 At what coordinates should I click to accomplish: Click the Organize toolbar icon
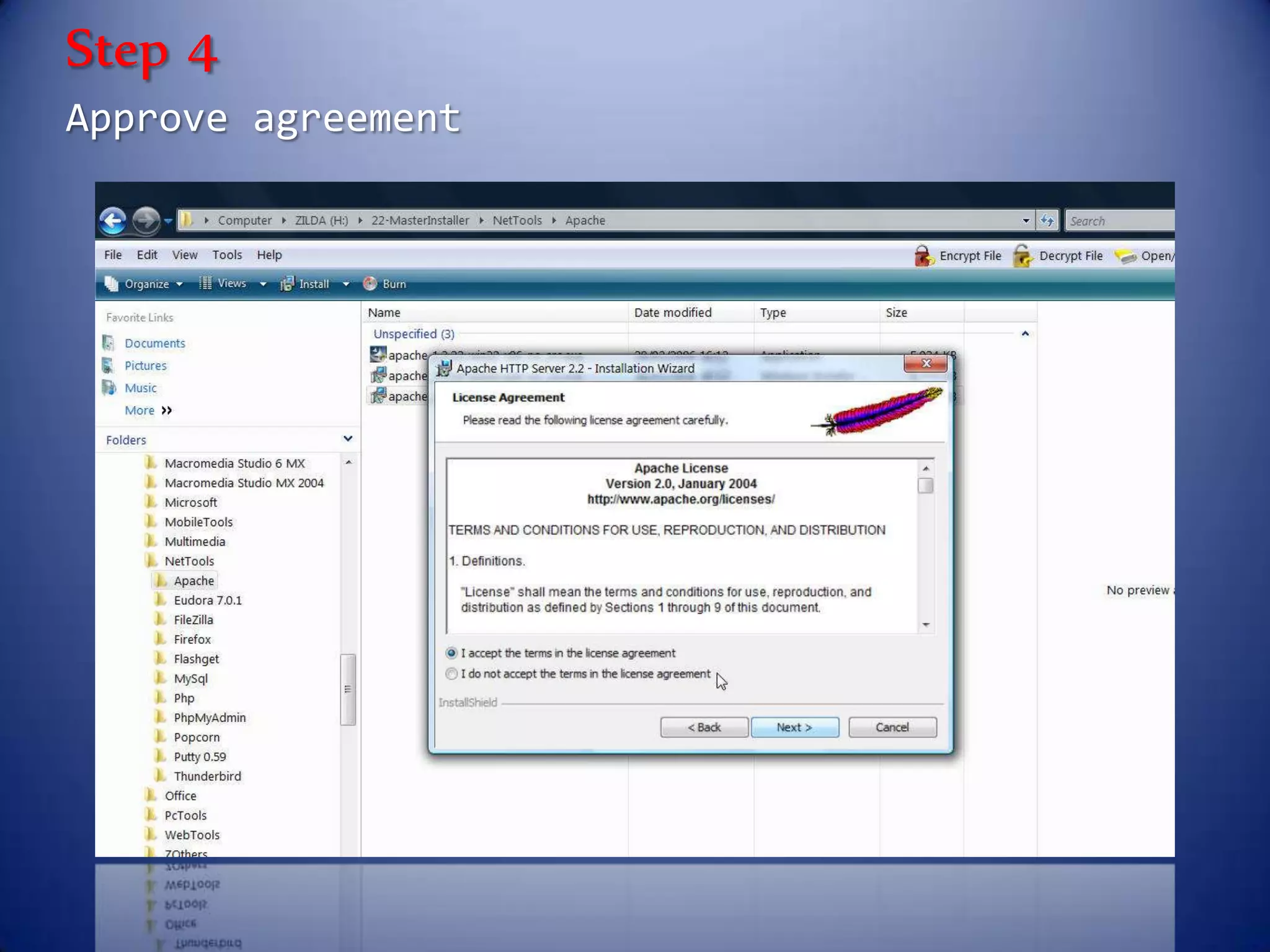point(112,284)
